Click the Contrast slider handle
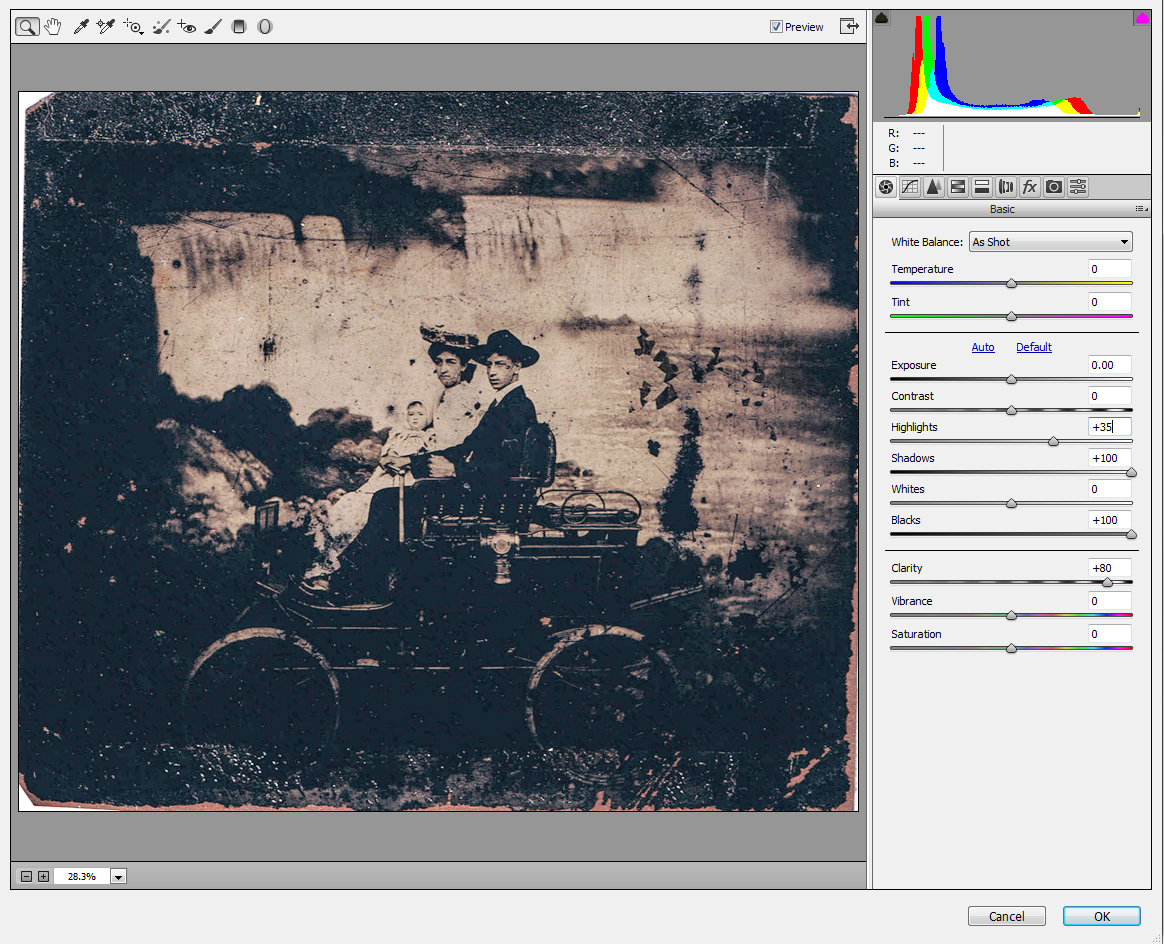Viewport: 1164px width, 944px height. coord(1011,410)
